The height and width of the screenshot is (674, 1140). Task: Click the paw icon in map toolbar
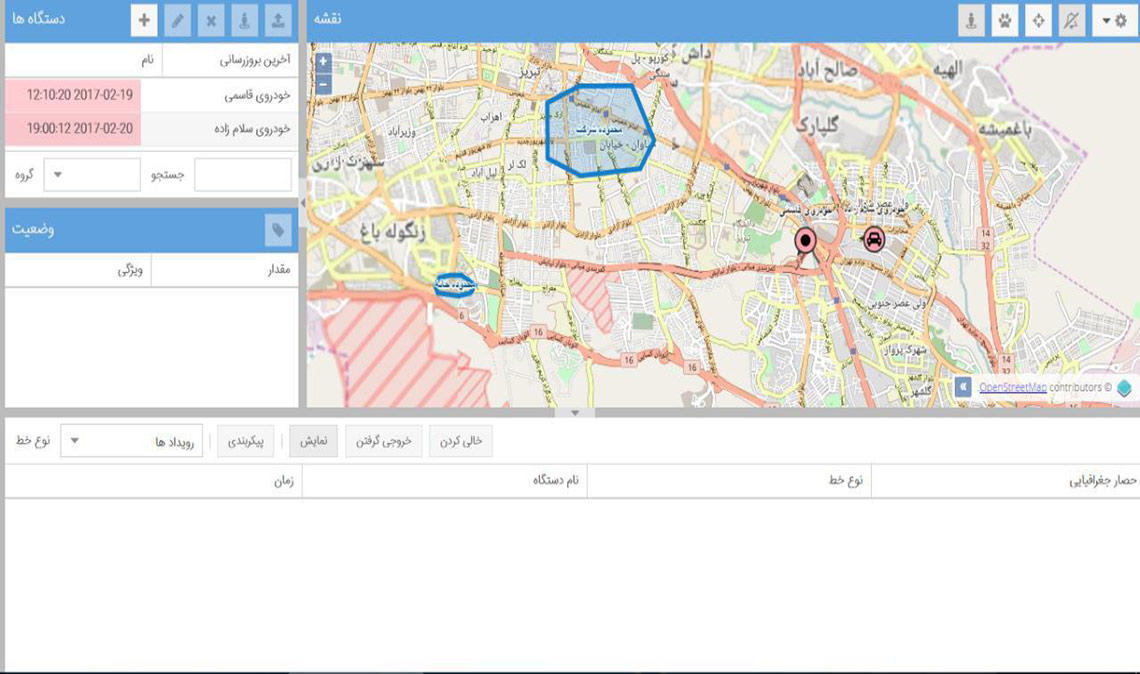[1005, 20]
